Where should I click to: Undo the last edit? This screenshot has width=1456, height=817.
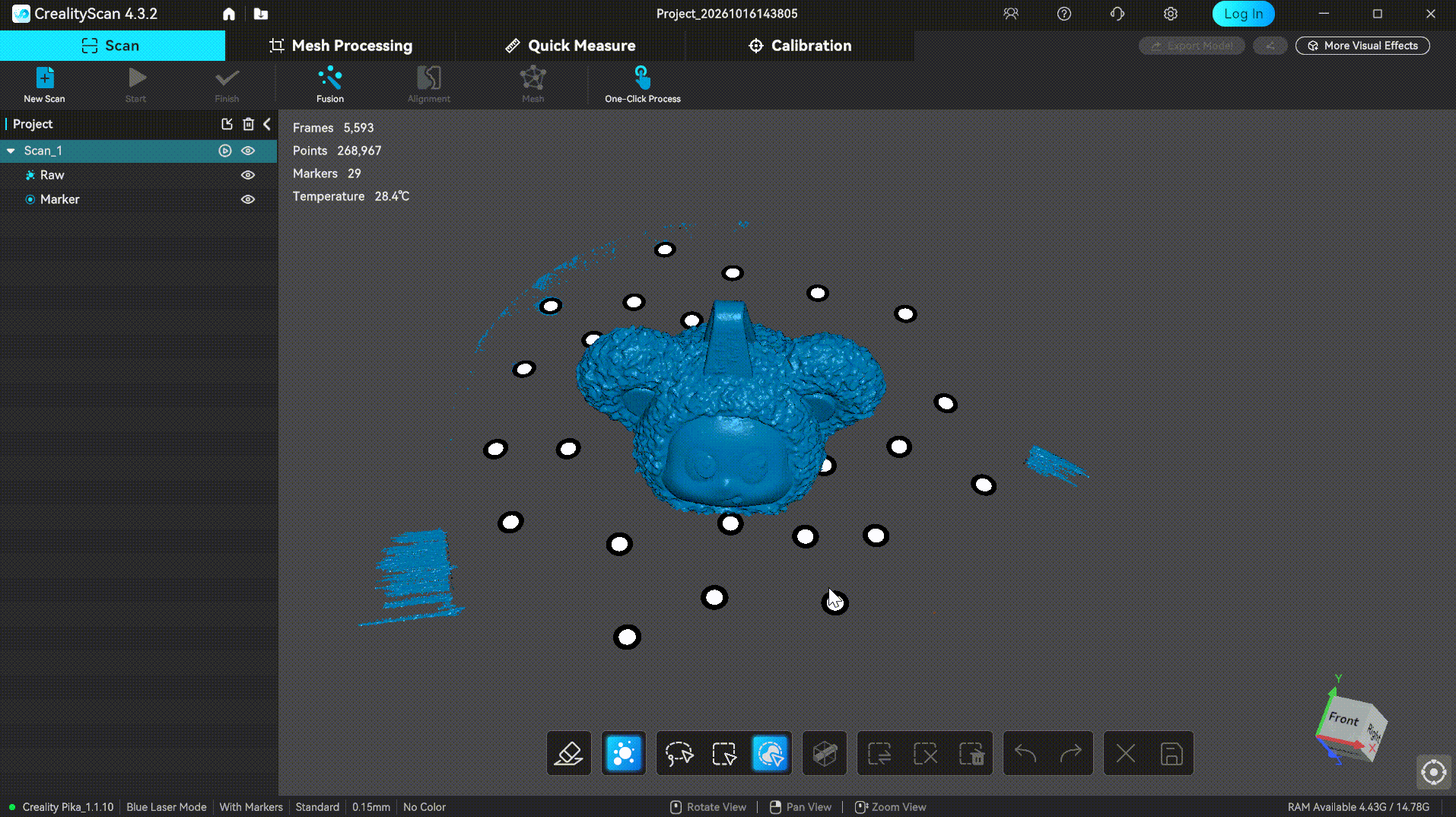(x=1025, y=754)
